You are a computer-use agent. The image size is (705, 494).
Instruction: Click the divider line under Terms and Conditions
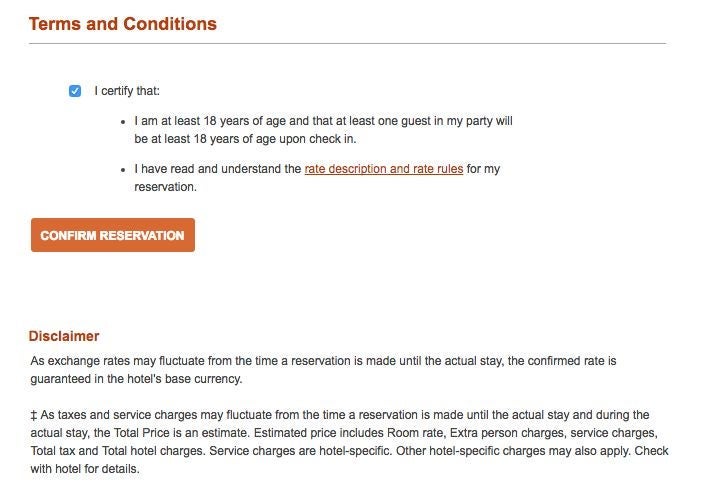(x=348, y=44)
